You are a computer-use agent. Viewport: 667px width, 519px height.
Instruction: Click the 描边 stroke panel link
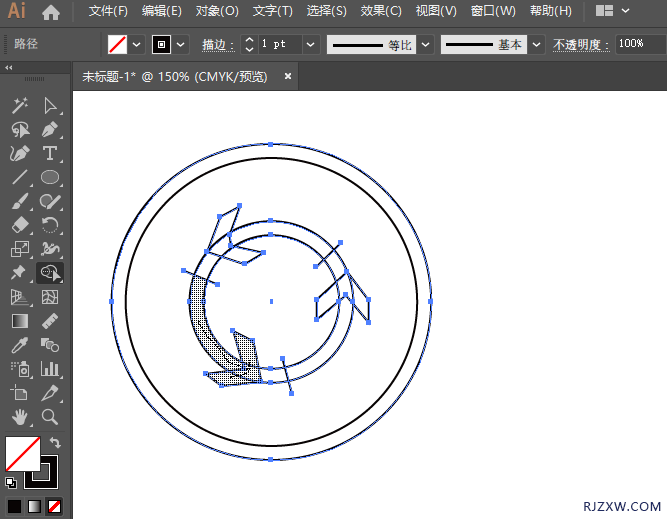tap(217, 45)
